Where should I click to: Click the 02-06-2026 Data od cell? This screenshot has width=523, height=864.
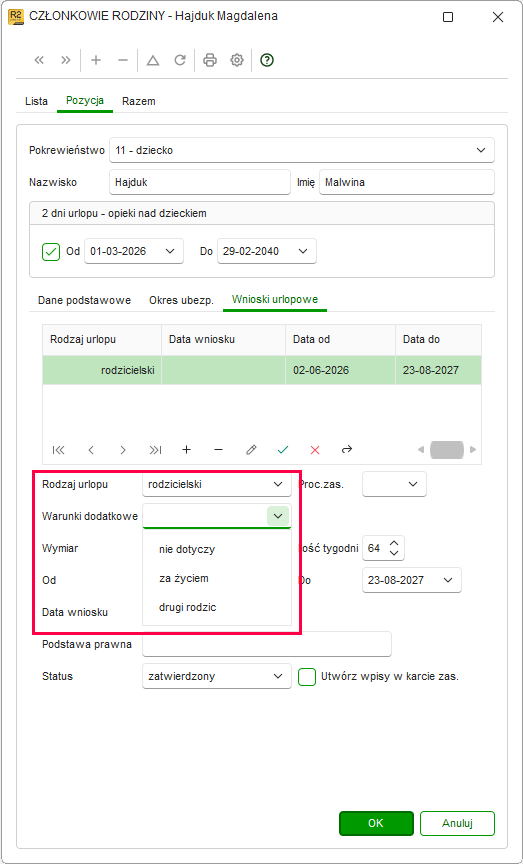point(341,370)
